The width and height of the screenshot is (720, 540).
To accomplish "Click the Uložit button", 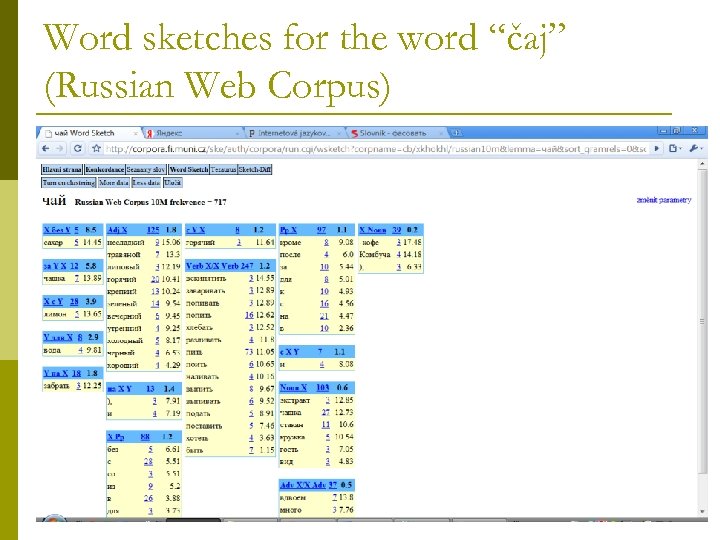I will click(x=173, y=183).
